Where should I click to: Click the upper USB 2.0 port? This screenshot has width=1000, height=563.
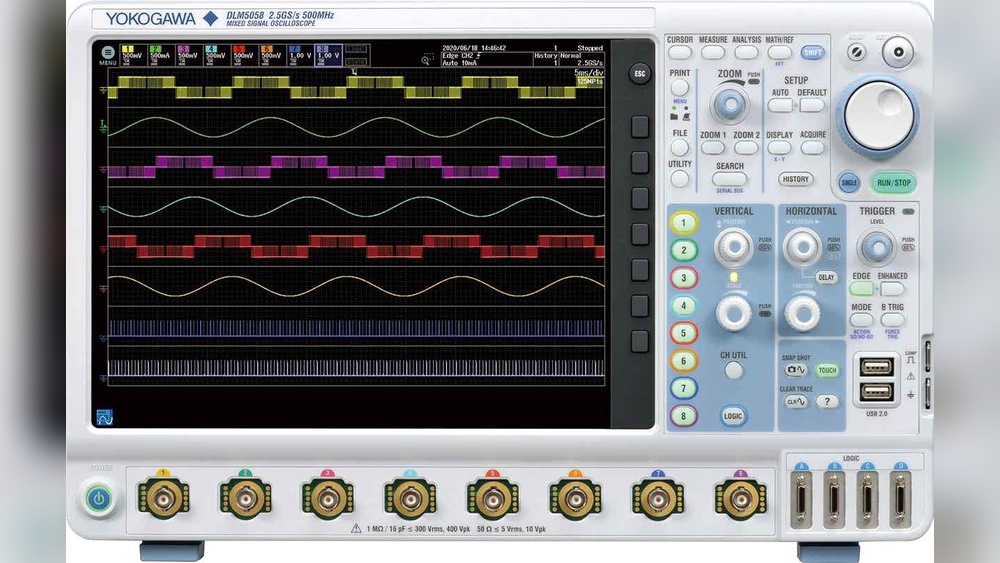tap(876, 367)
